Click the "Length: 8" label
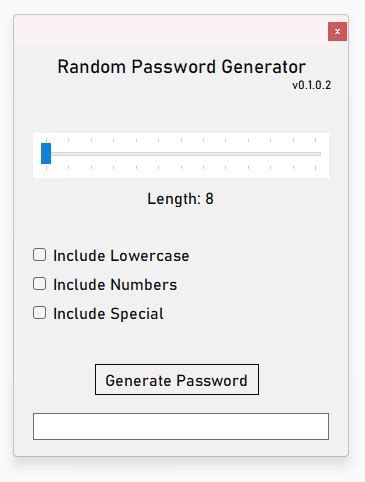The image size is (365, 482). point(180,199)
